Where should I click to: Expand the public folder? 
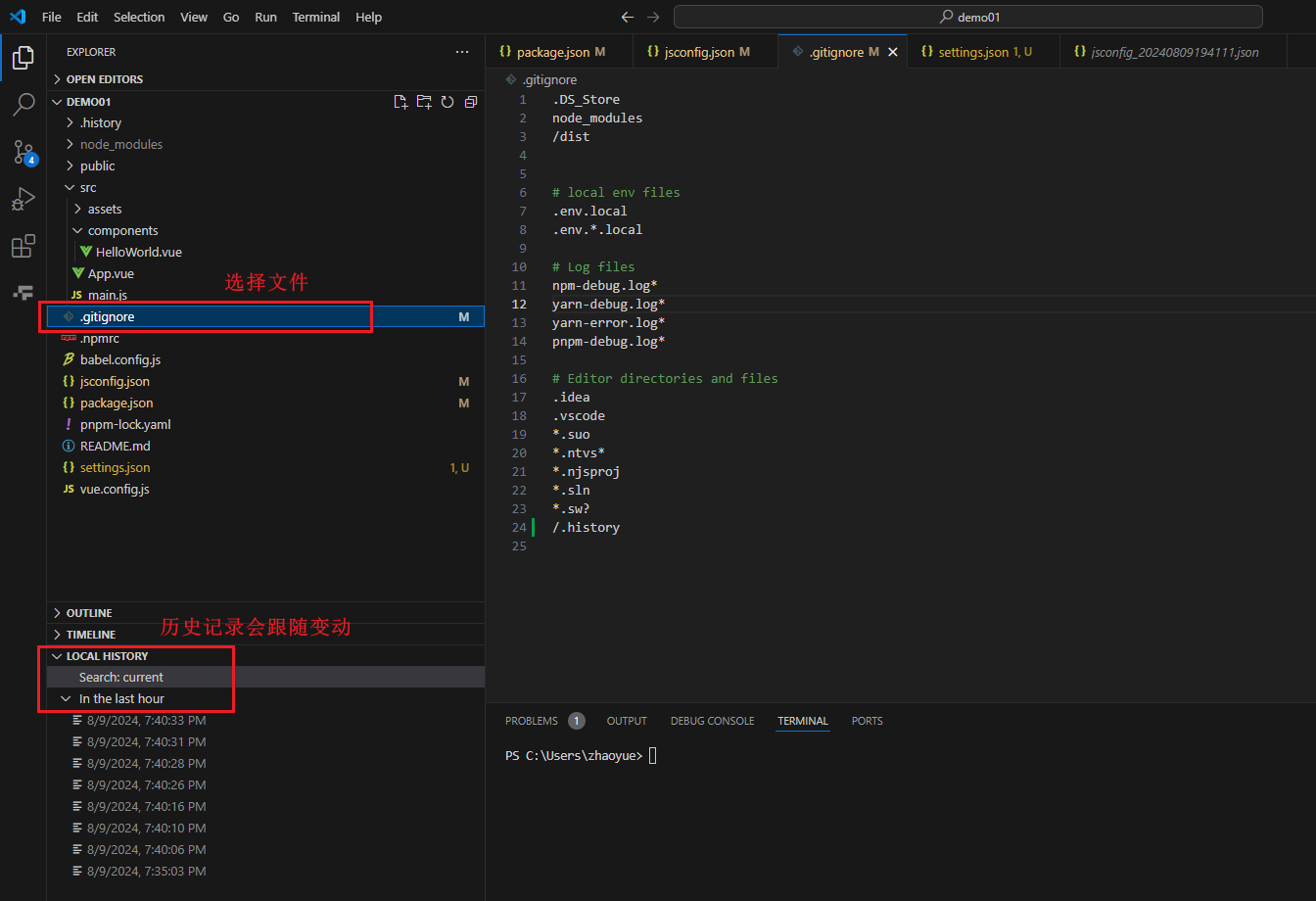point(70,166)
